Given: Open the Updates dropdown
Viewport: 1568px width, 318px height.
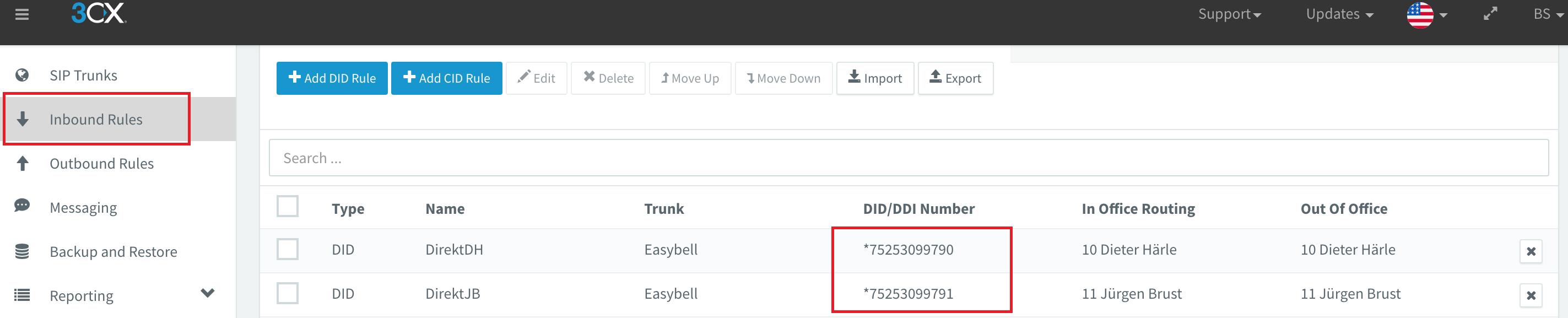Looking at the screenshot, I should pyautogui.click(x=1339, y=14).
